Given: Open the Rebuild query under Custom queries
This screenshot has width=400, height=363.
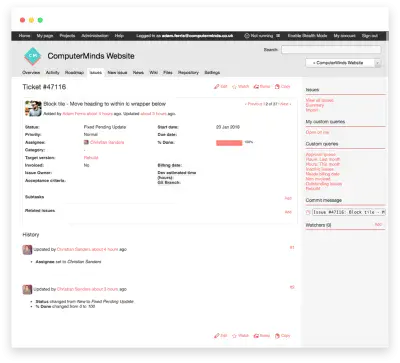Looking at the screenshot, I should click(x=313, y=189).
